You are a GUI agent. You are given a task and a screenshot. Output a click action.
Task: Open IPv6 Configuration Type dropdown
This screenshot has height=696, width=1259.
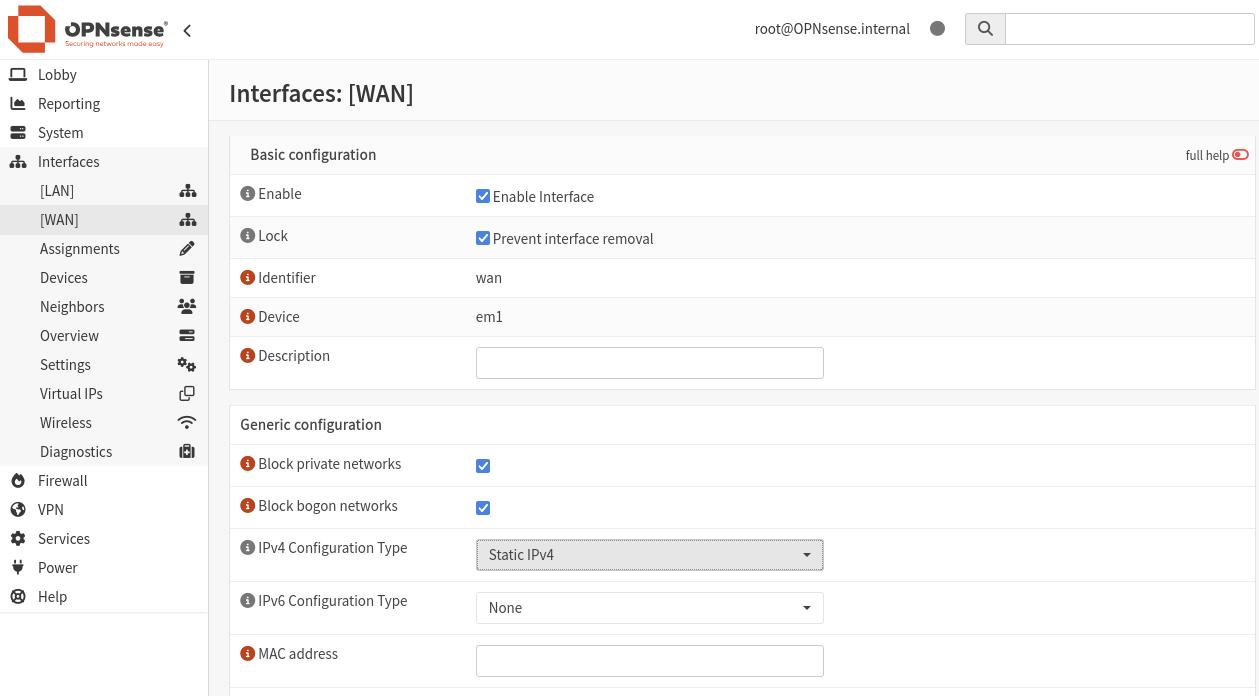click(650, 608)
